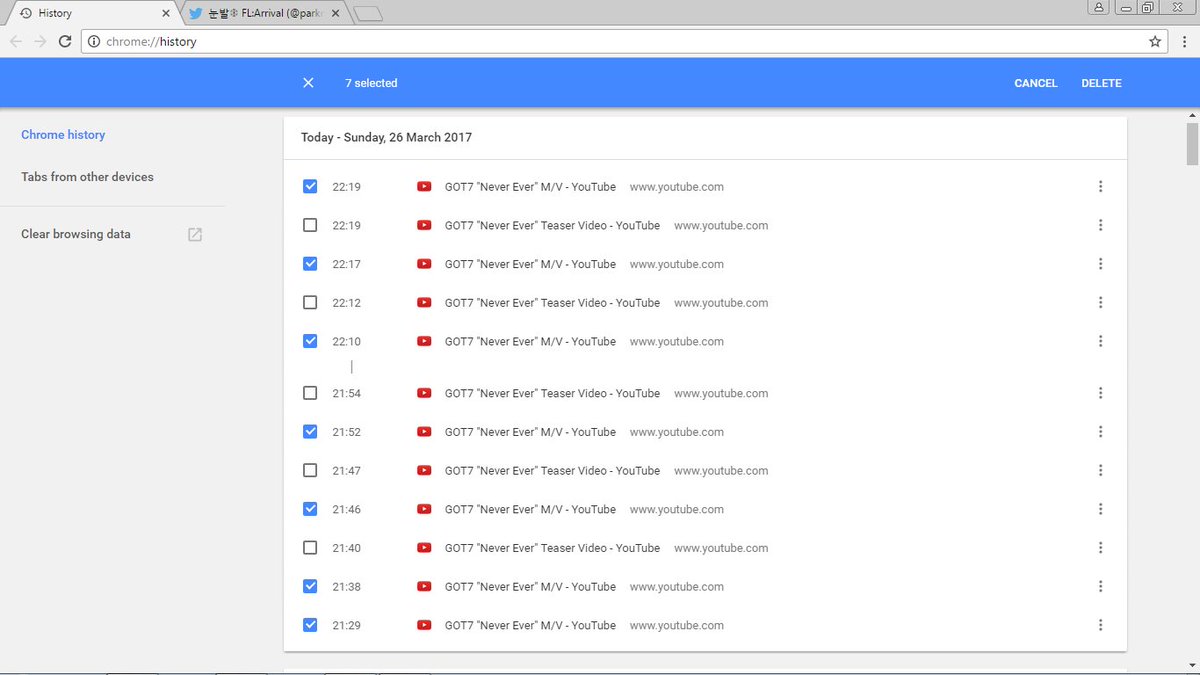Click the YouTube favicon on the 21:54 entry
Image resolution: width=1200 pixels, height=675 pixels.
pyautogui.click(x=424, y=393)
